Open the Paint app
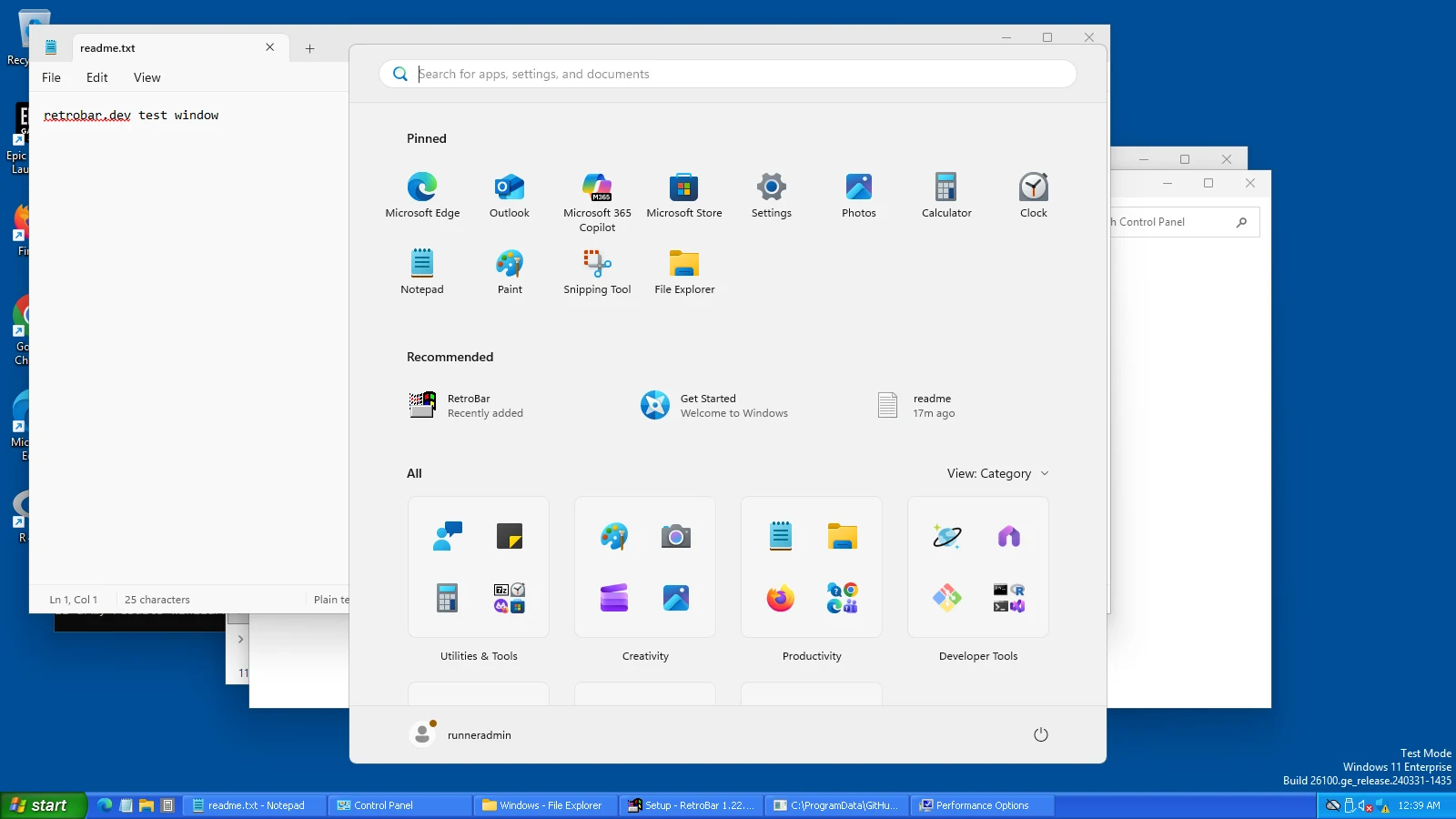This screenshot has width=1456, height=819. tap(510, 271)
